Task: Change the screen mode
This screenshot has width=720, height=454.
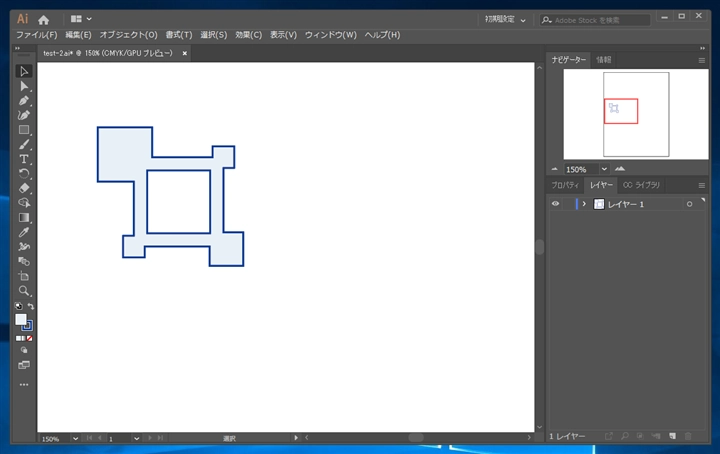Action: [x=24, y=365]
